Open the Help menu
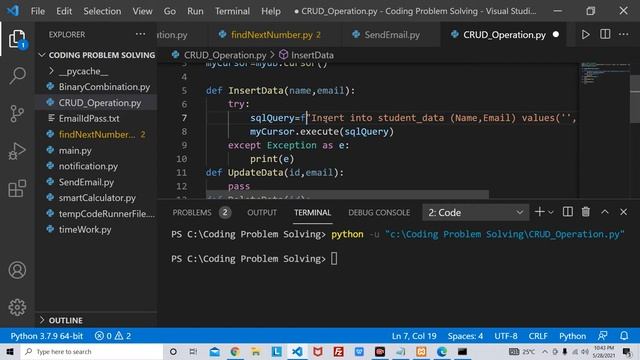The image size is (640, 360). click(271, 11)
